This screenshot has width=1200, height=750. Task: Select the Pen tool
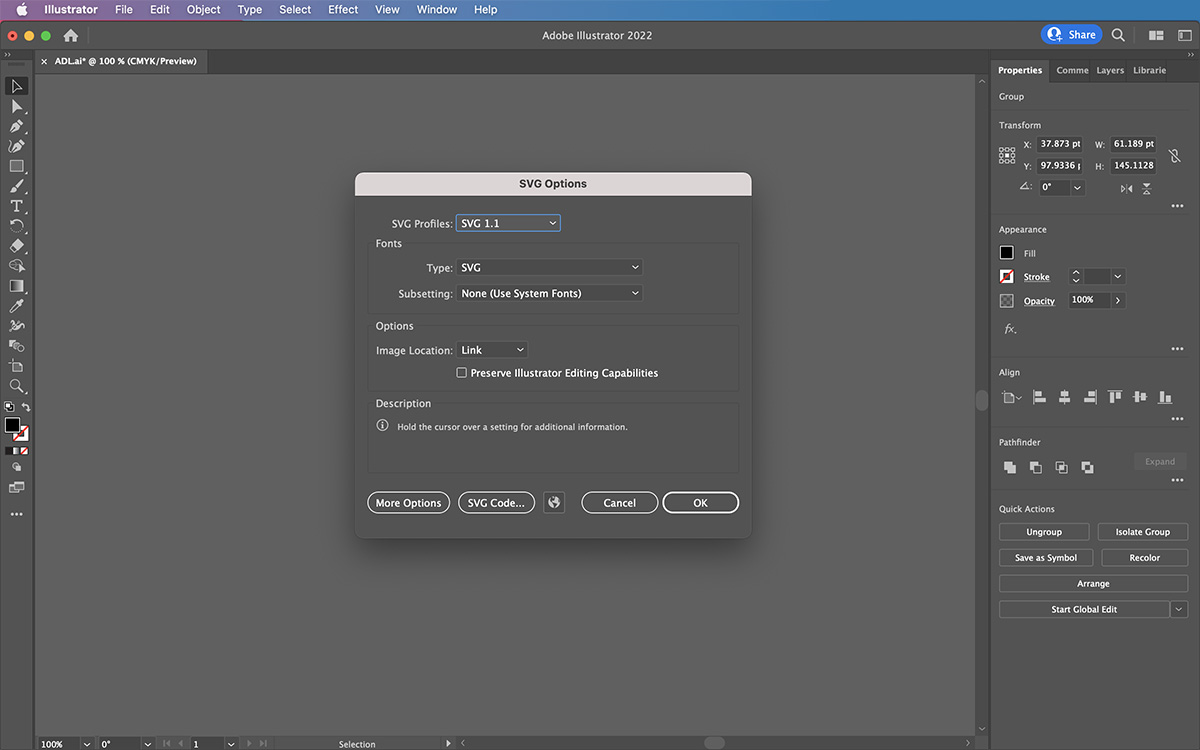16,126
